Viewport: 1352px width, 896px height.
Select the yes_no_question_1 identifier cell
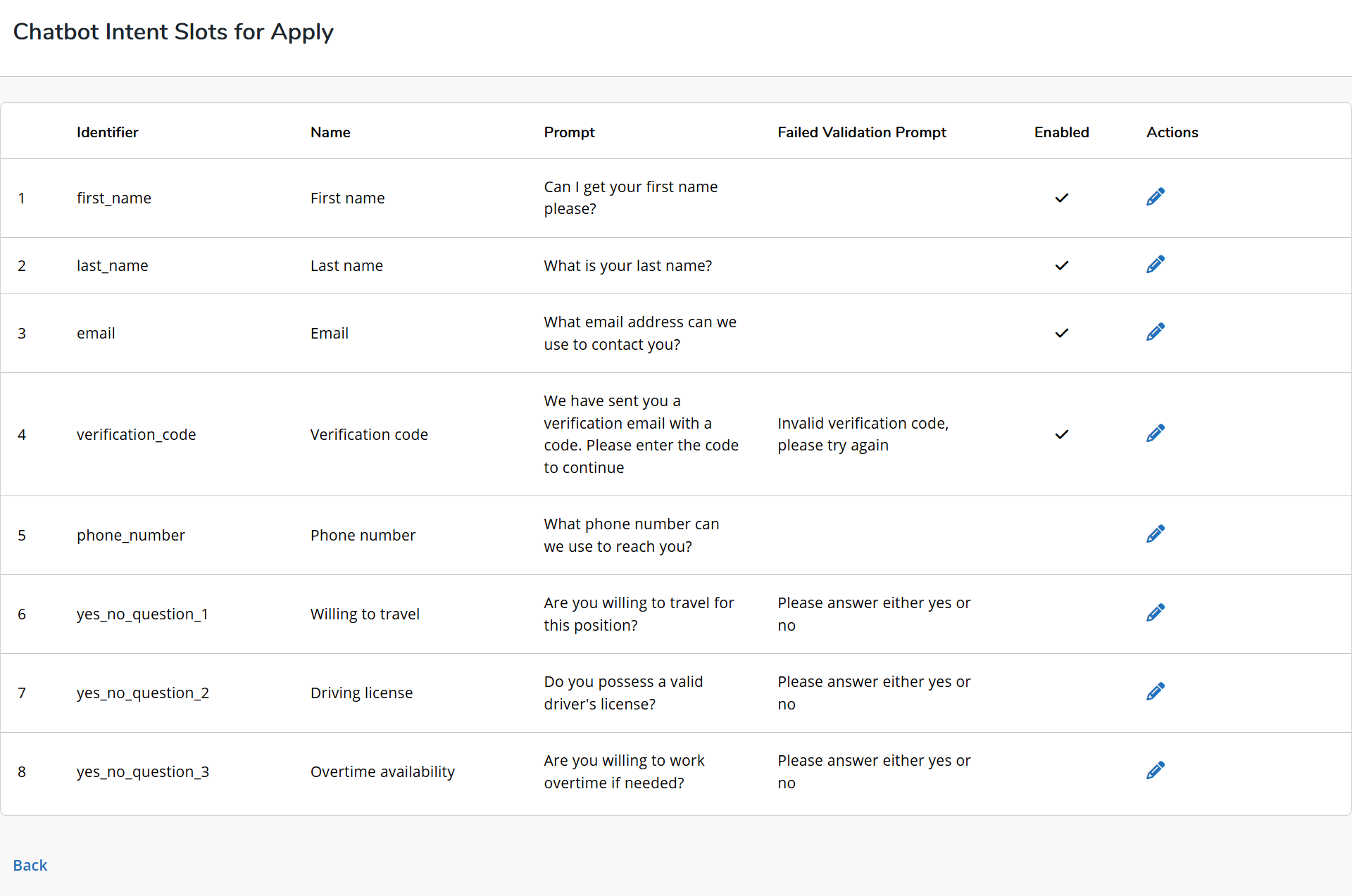142,614
